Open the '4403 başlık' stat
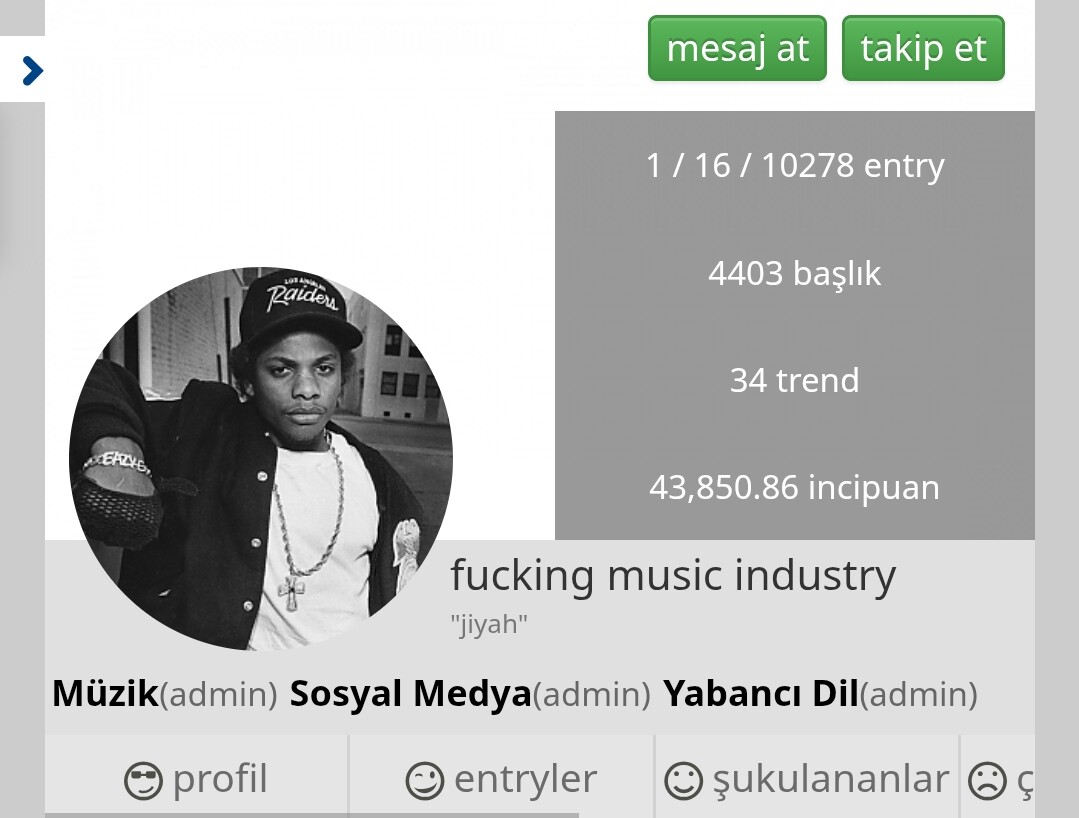Viewport: 1079px width, 818px height. 795,273
